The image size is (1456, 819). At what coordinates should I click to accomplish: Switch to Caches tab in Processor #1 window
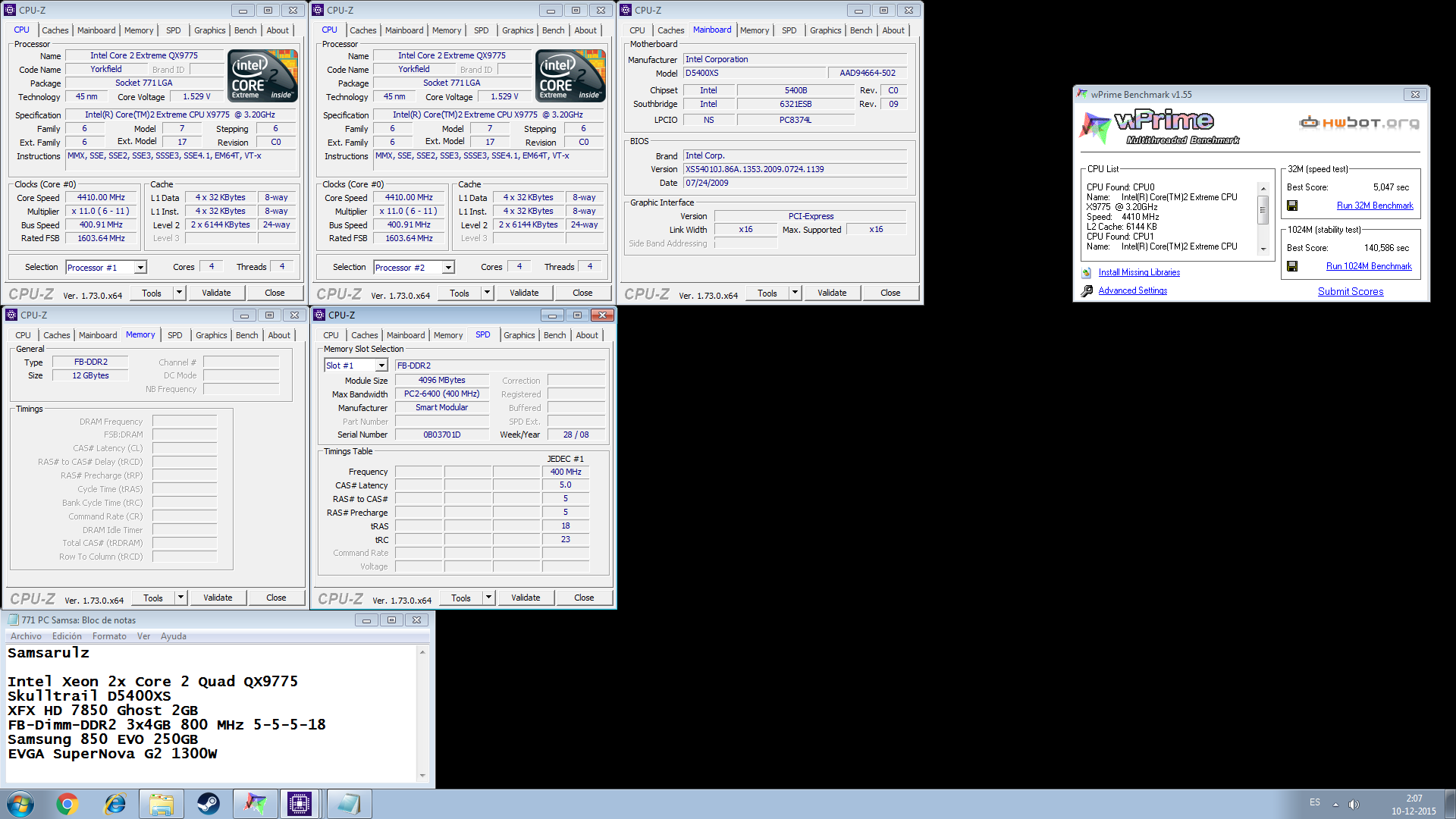55,30
